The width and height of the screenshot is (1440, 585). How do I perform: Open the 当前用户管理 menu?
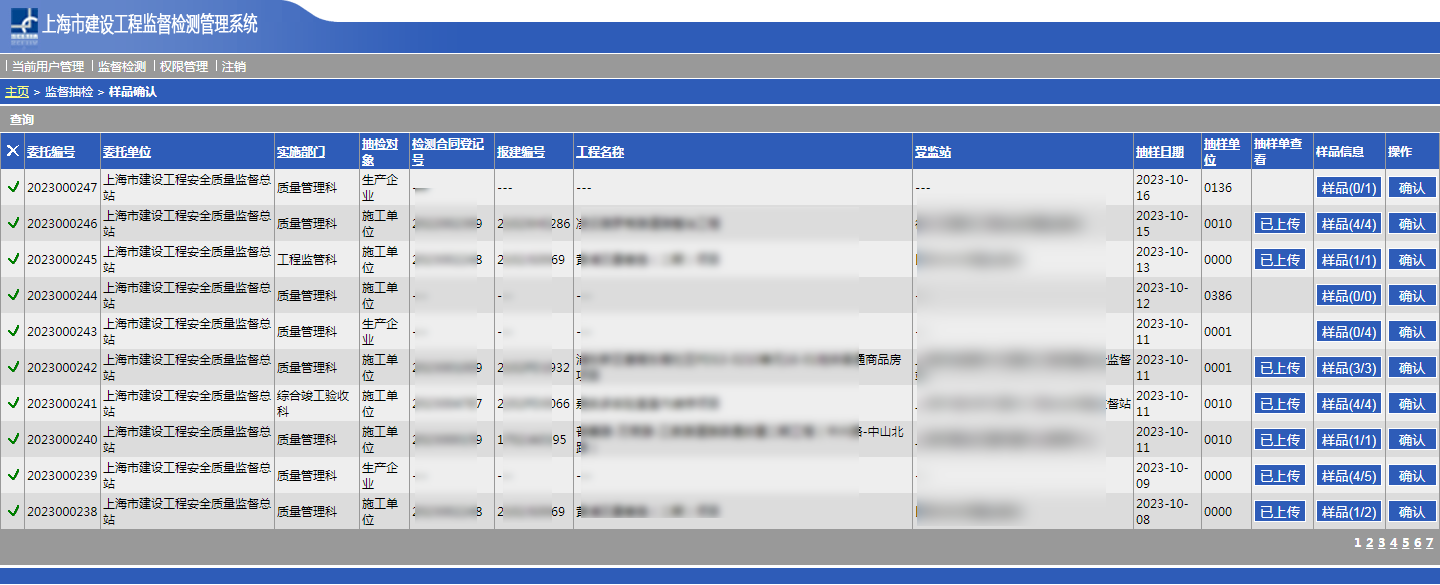click(x=48, y=67)
